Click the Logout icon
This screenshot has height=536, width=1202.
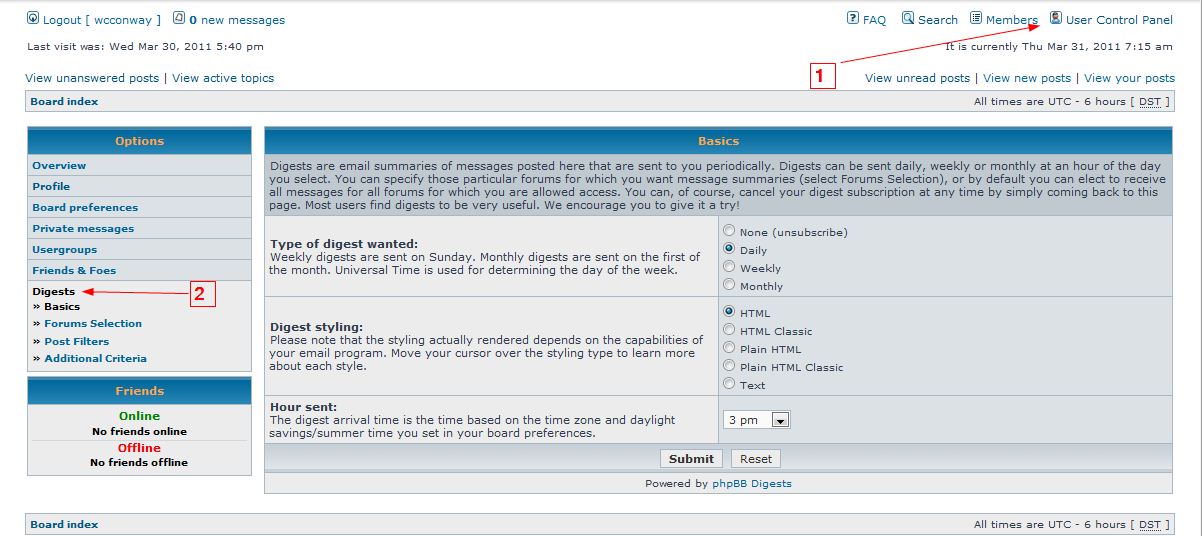[x=33, y=19]
